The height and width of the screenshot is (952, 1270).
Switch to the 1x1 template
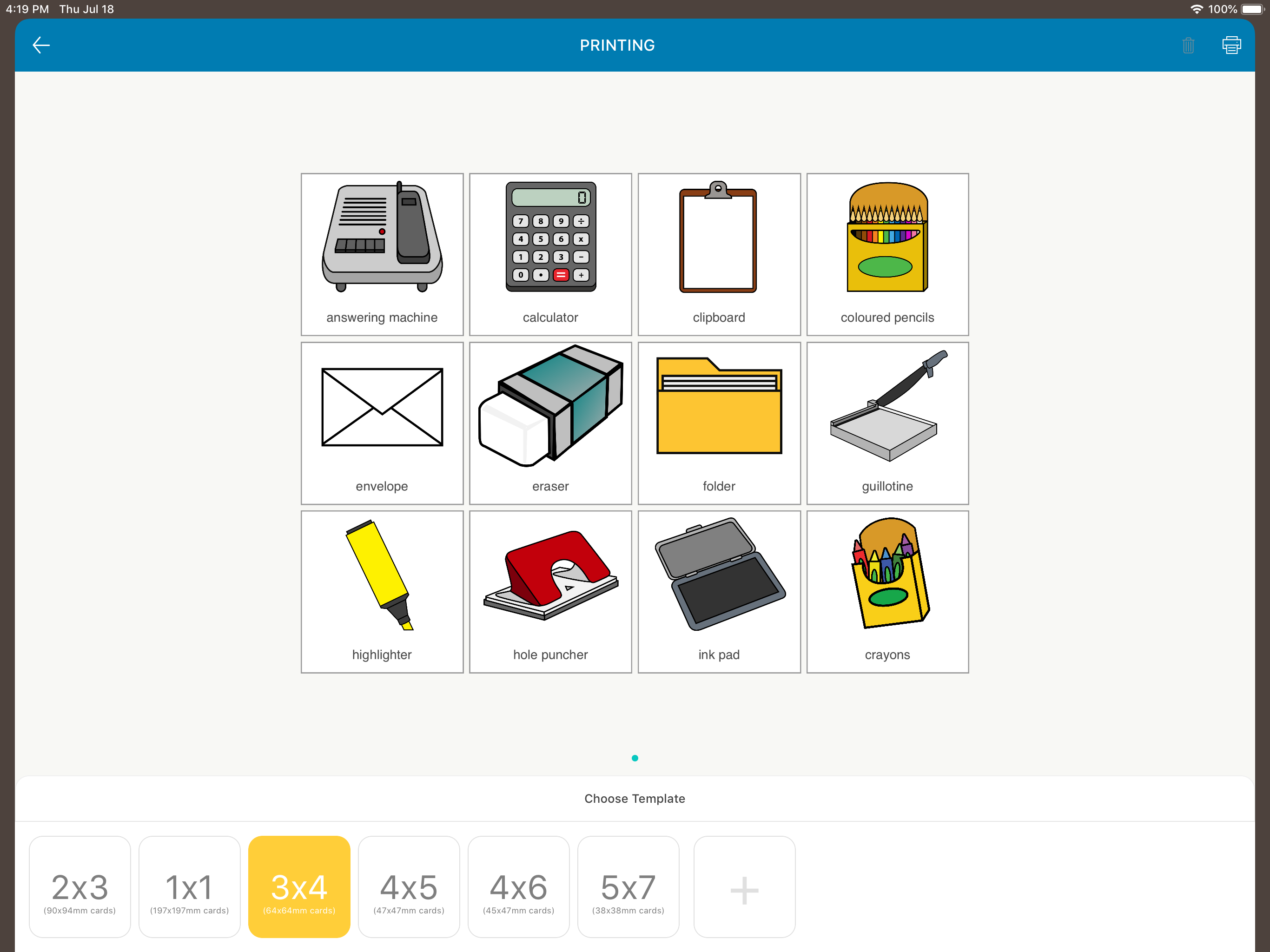190,886
